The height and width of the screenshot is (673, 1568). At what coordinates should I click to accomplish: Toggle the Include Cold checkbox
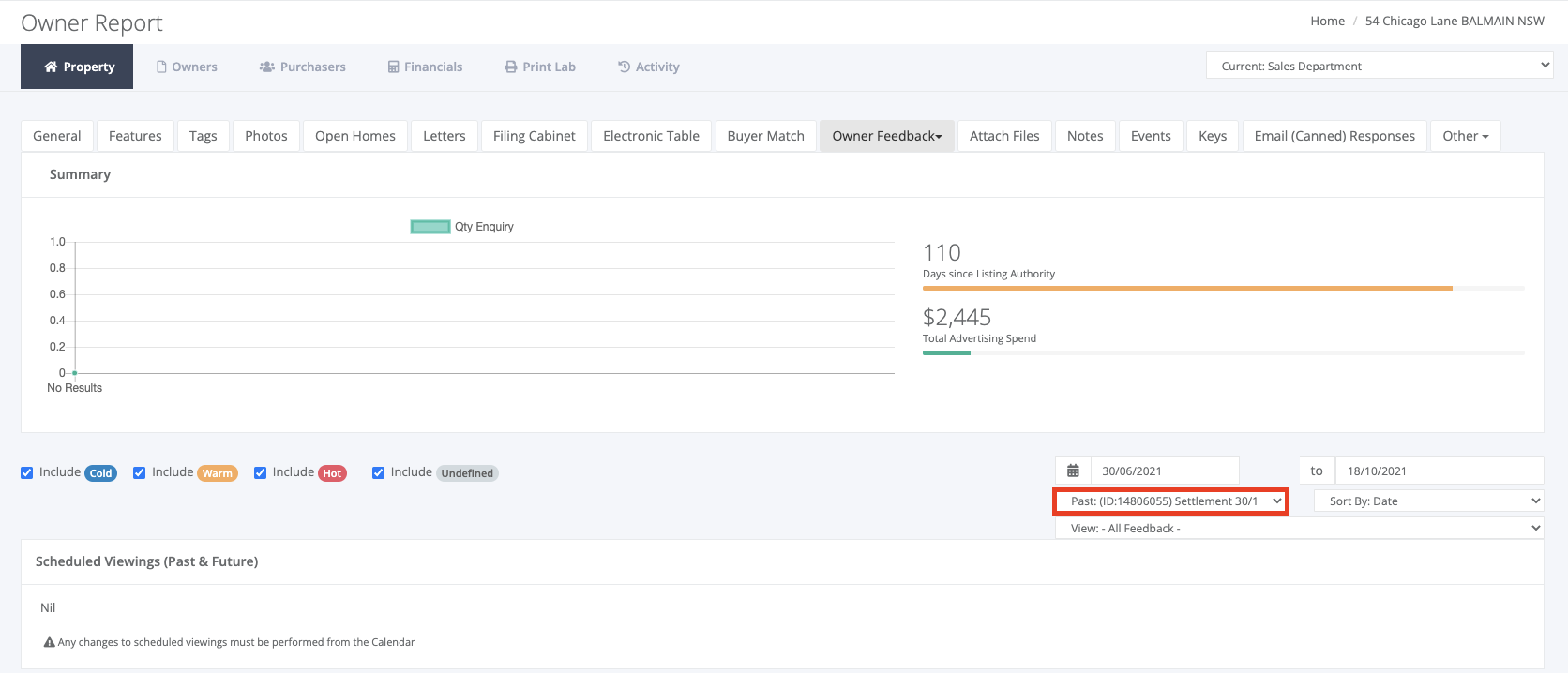point(27,472)
